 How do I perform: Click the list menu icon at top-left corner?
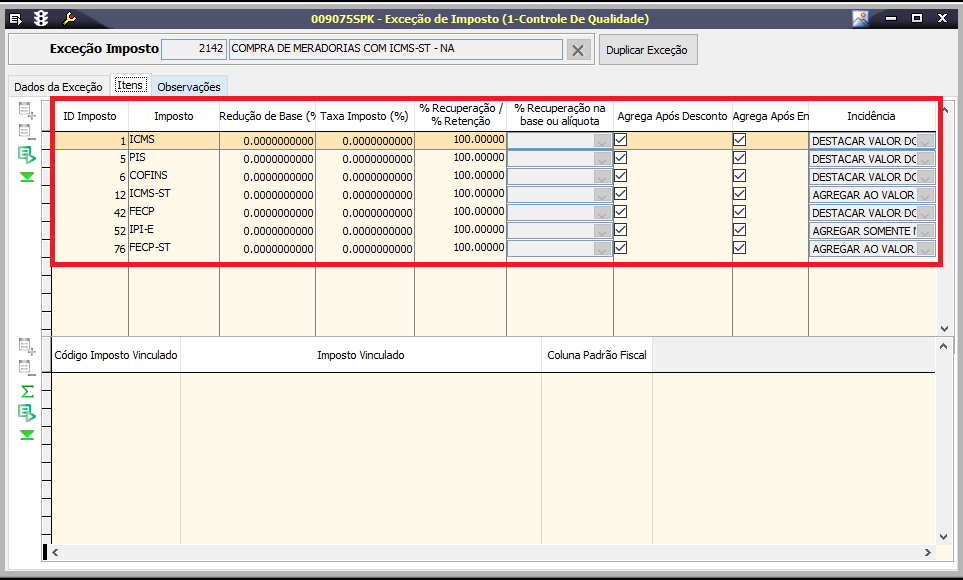[16, 18]
